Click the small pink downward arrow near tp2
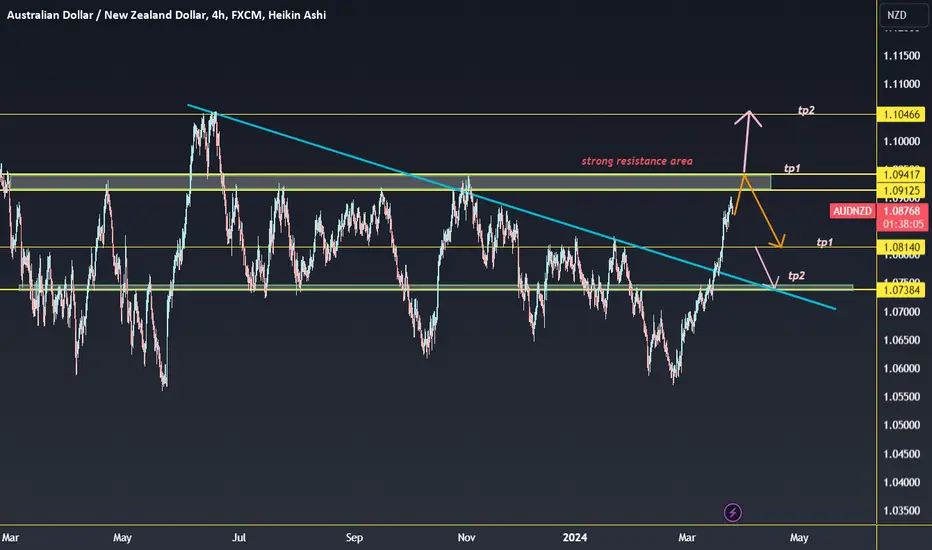The image size is (932, 550). tap(767, 268)
